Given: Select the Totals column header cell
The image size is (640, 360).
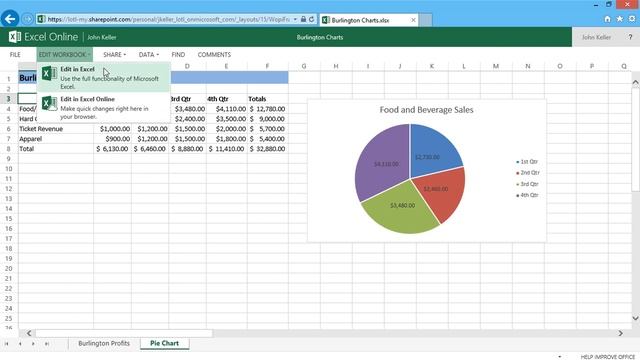Looking at the screenshot, I should tap(267, 99).
